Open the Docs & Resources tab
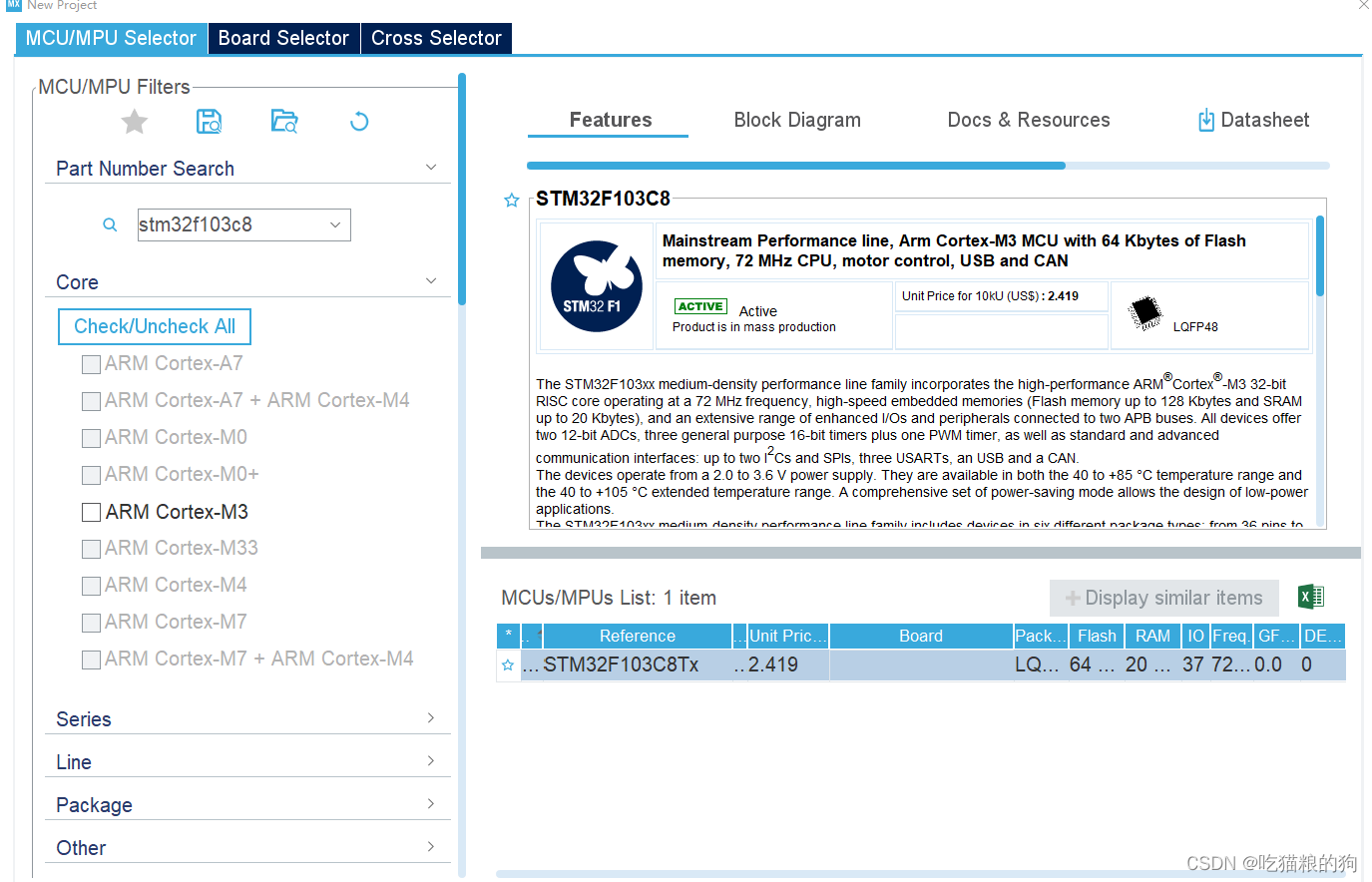This screenshot has height=882, width=1372. 1029,120
